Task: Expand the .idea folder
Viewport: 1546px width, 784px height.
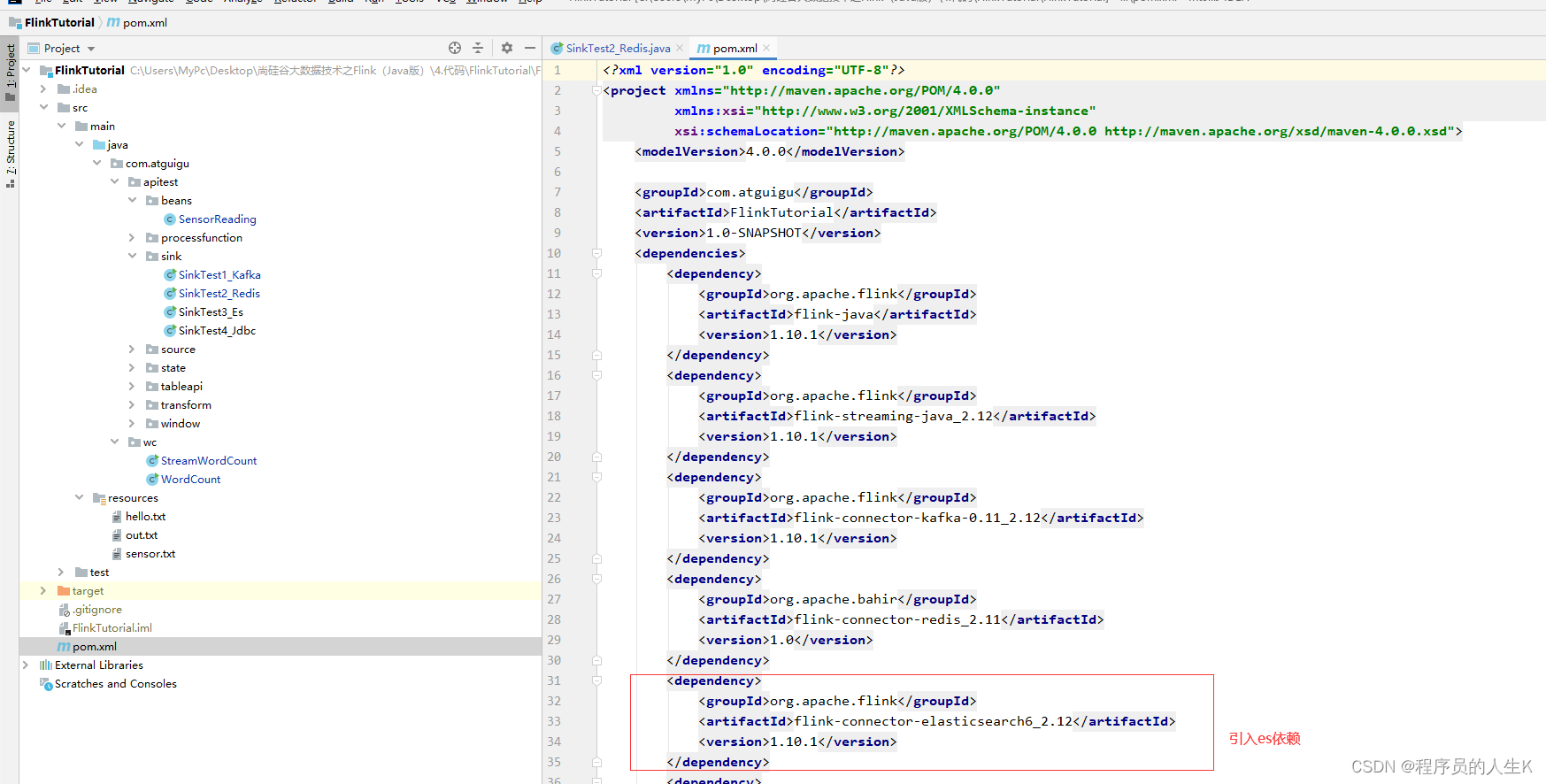Action: (x=43, y=89)
